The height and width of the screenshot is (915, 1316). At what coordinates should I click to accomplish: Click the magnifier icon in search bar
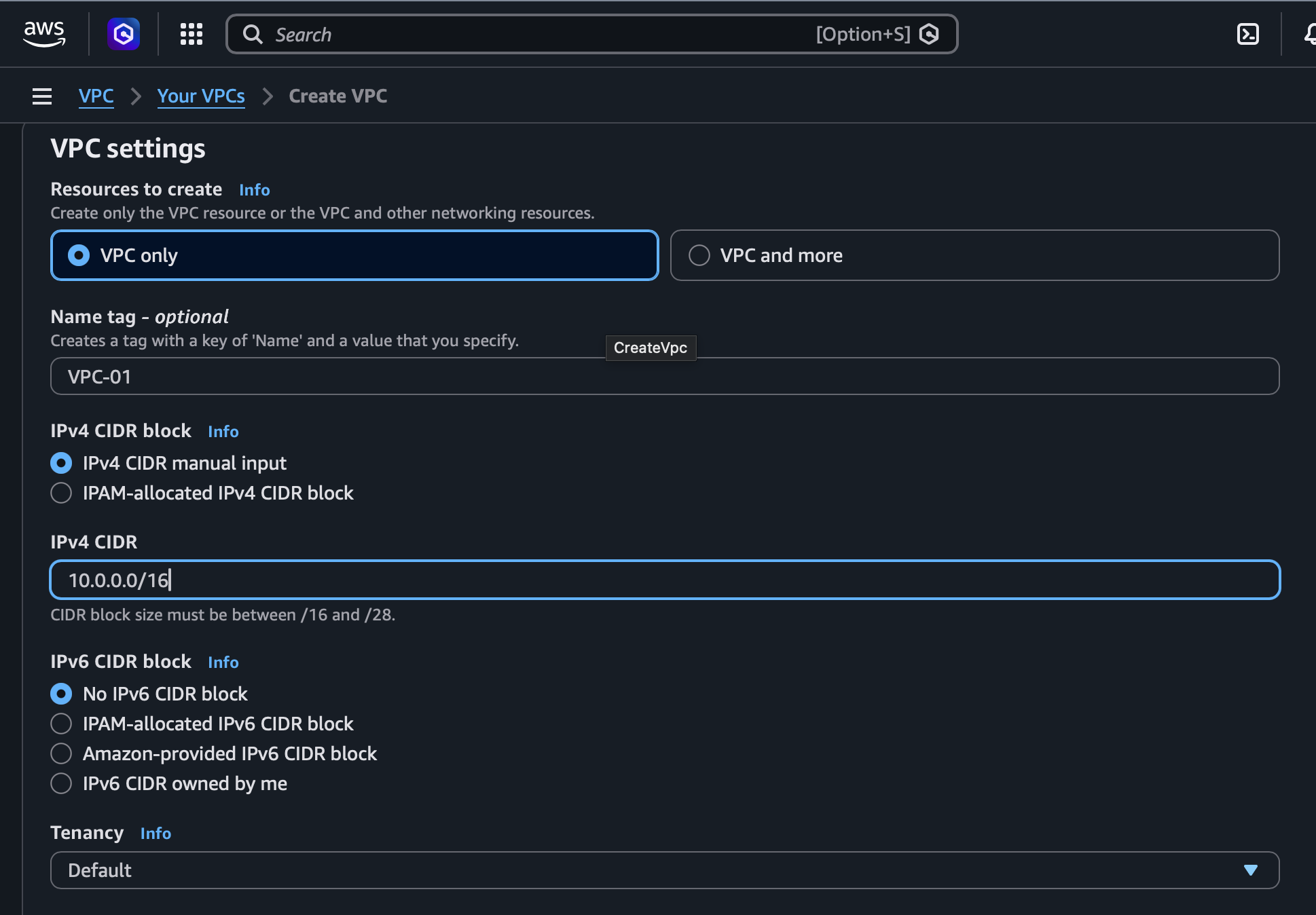click(253, 35)
